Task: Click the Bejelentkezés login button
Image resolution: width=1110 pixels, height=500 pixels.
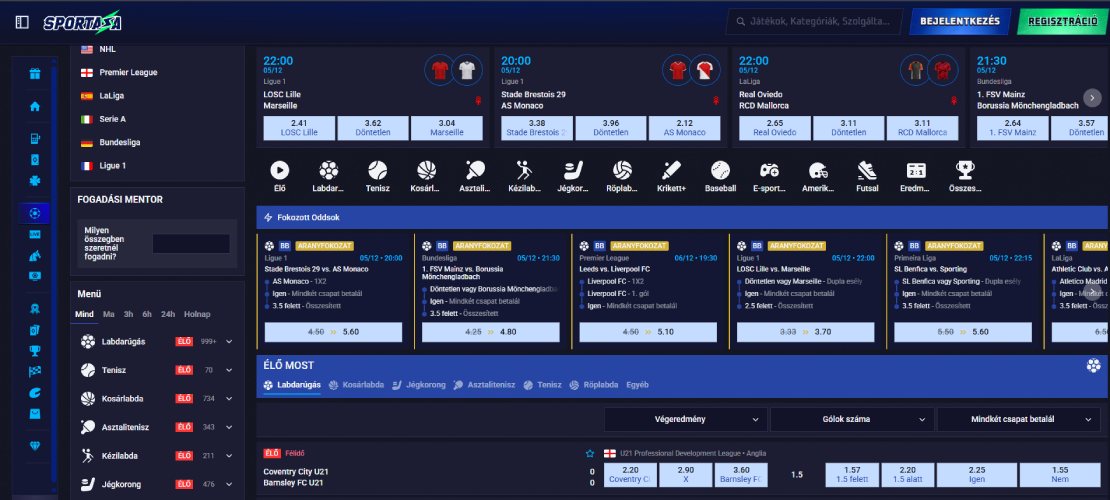Action: click(960, 21)
